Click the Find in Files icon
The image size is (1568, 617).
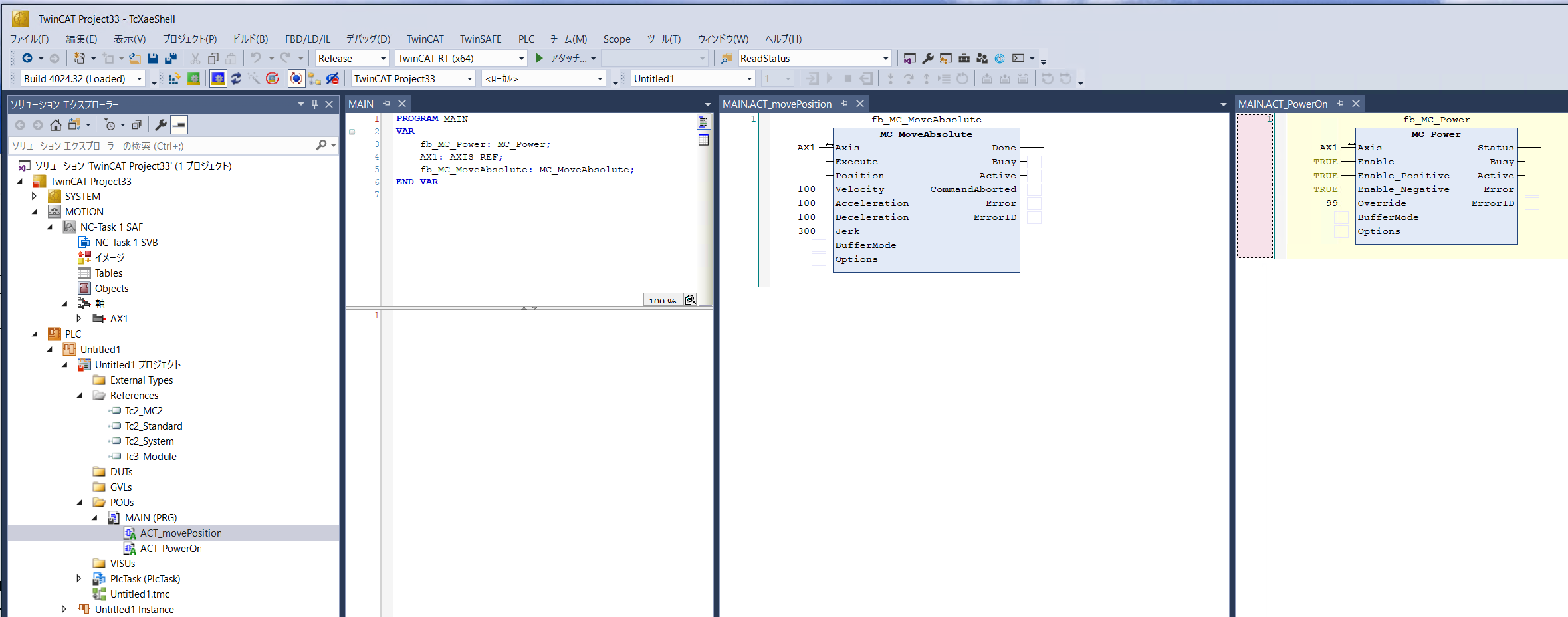(727, 59)
